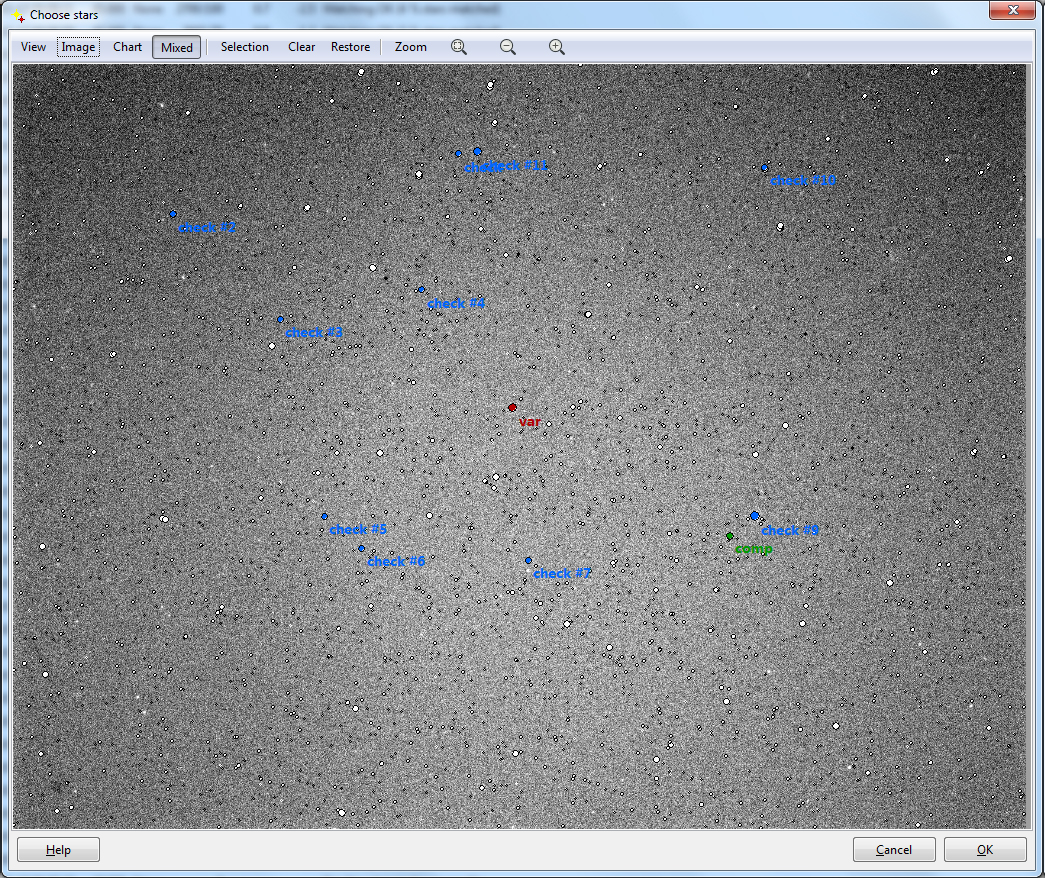Select the check #9 star marker
This screenshot has width=1045, height=878.
[x=754, y=515]
